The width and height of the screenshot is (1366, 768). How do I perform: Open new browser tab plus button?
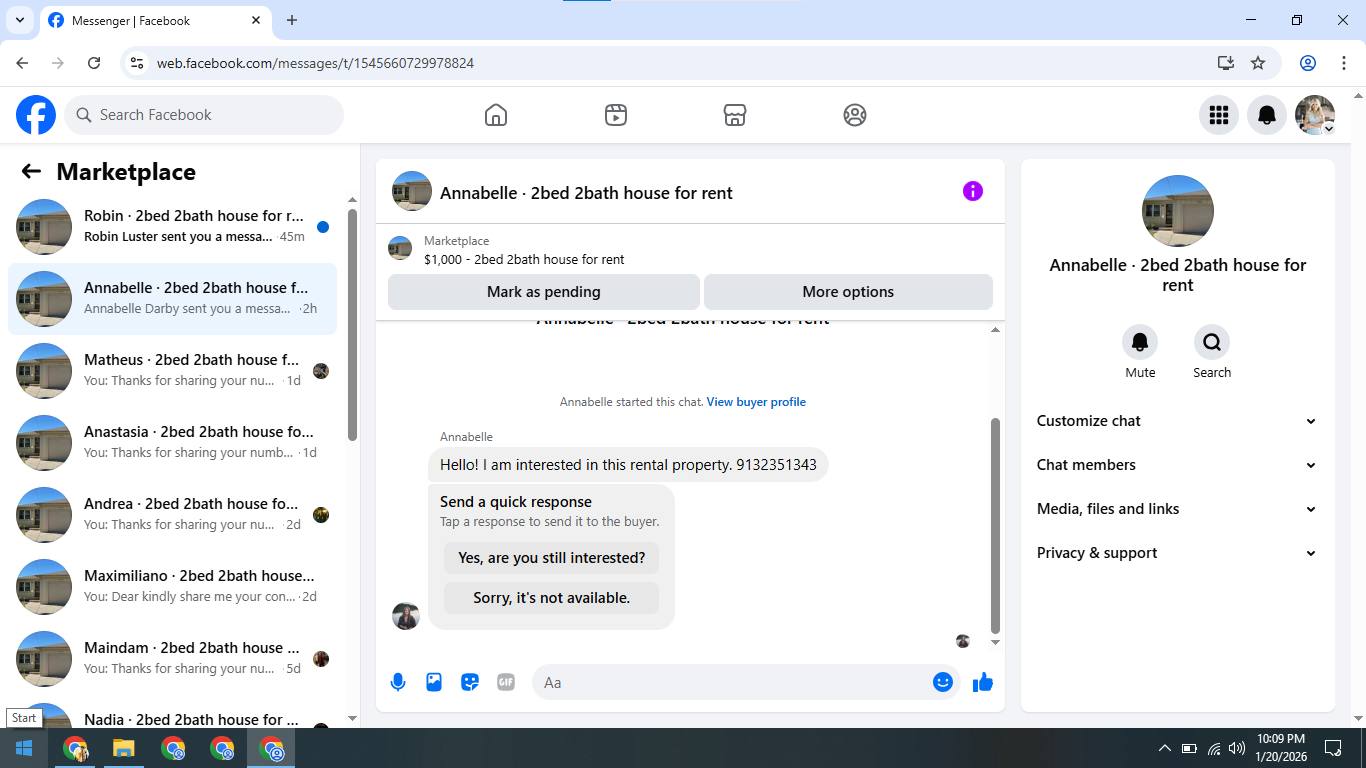pos(292,20)
